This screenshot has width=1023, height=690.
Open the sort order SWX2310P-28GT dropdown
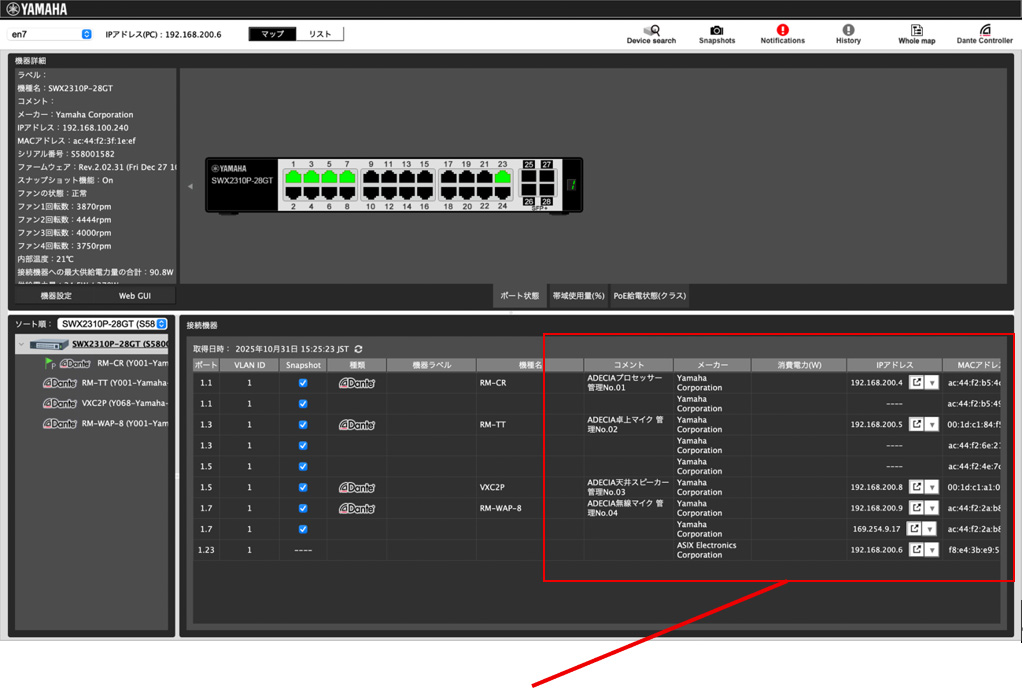tap(112, 324)
